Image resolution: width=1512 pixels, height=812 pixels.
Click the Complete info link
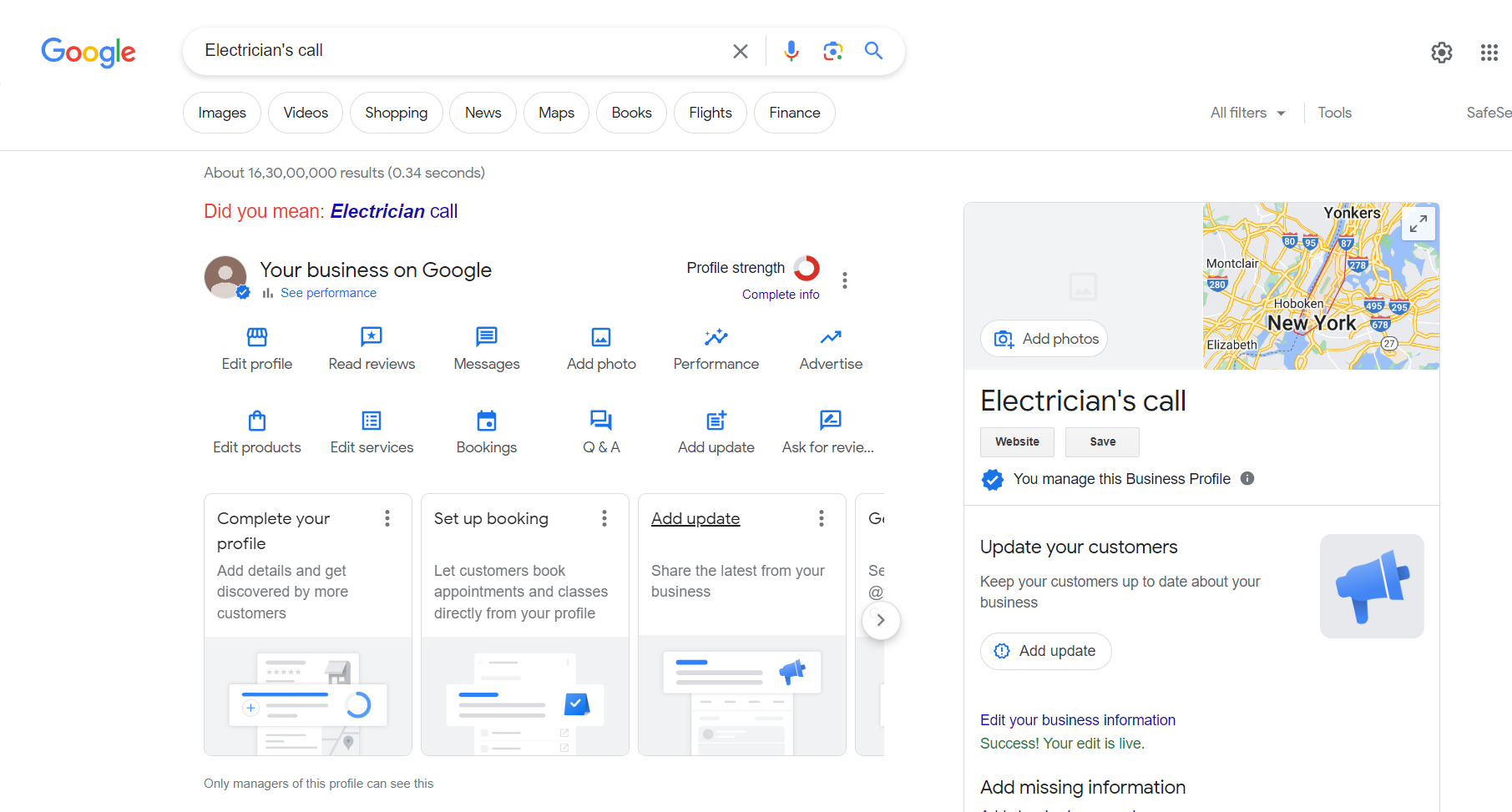click(x=781, y=295)
